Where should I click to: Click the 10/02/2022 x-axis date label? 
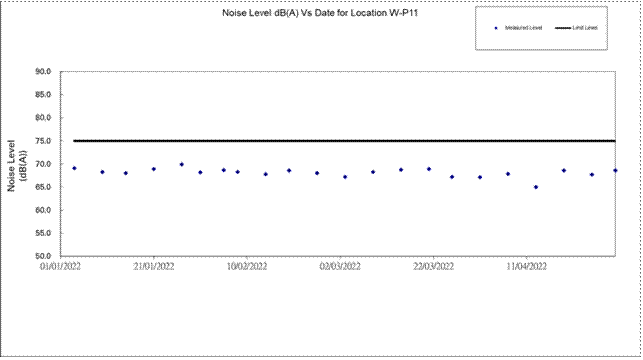247,267
